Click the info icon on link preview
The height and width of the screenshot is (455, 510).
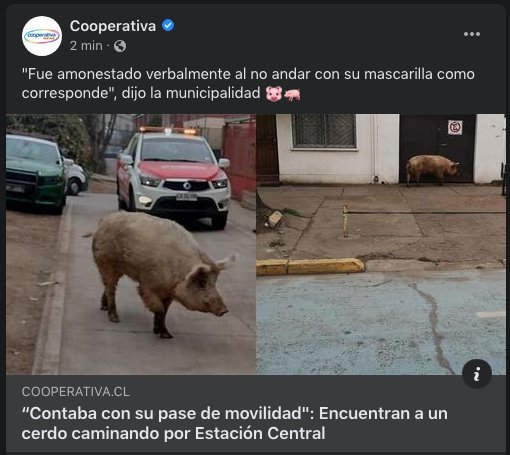pyautogui.click(x=477, y=374)
